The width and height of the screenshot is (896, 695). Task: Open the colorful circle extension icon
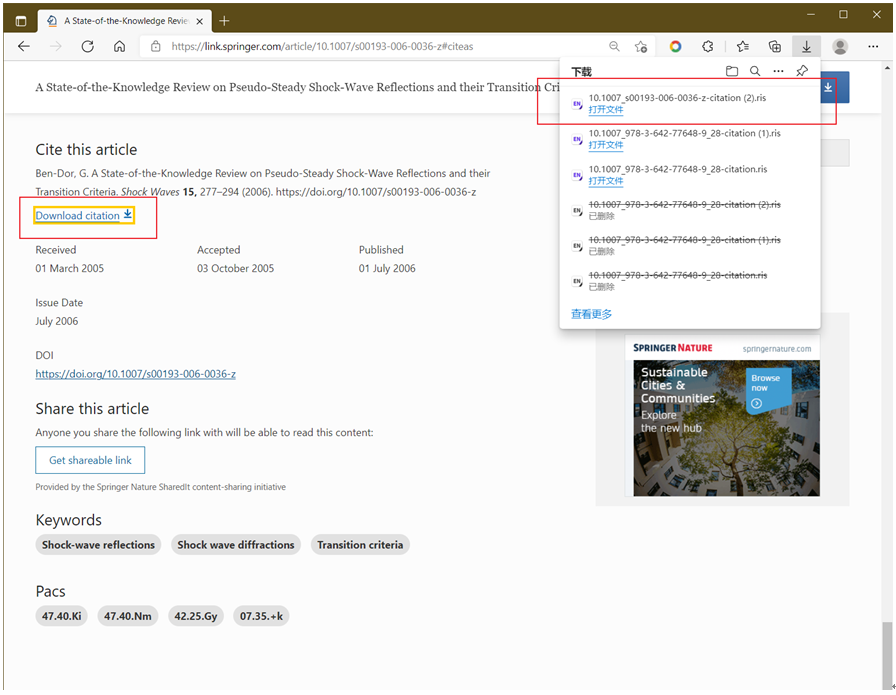click(x=675, y=46)
